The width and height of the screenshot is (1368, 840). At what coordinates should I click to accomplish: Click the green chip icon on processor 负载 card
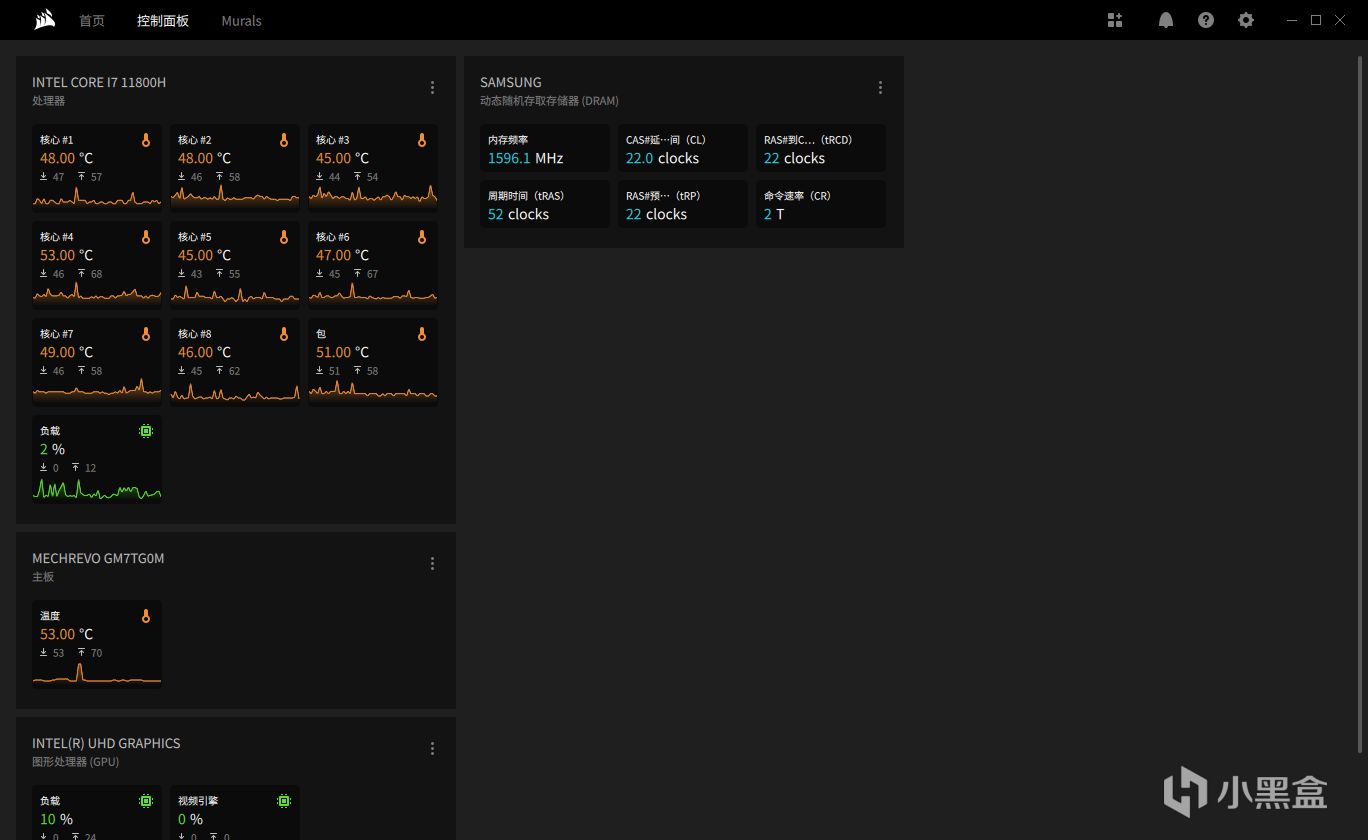tap(146, 431)
